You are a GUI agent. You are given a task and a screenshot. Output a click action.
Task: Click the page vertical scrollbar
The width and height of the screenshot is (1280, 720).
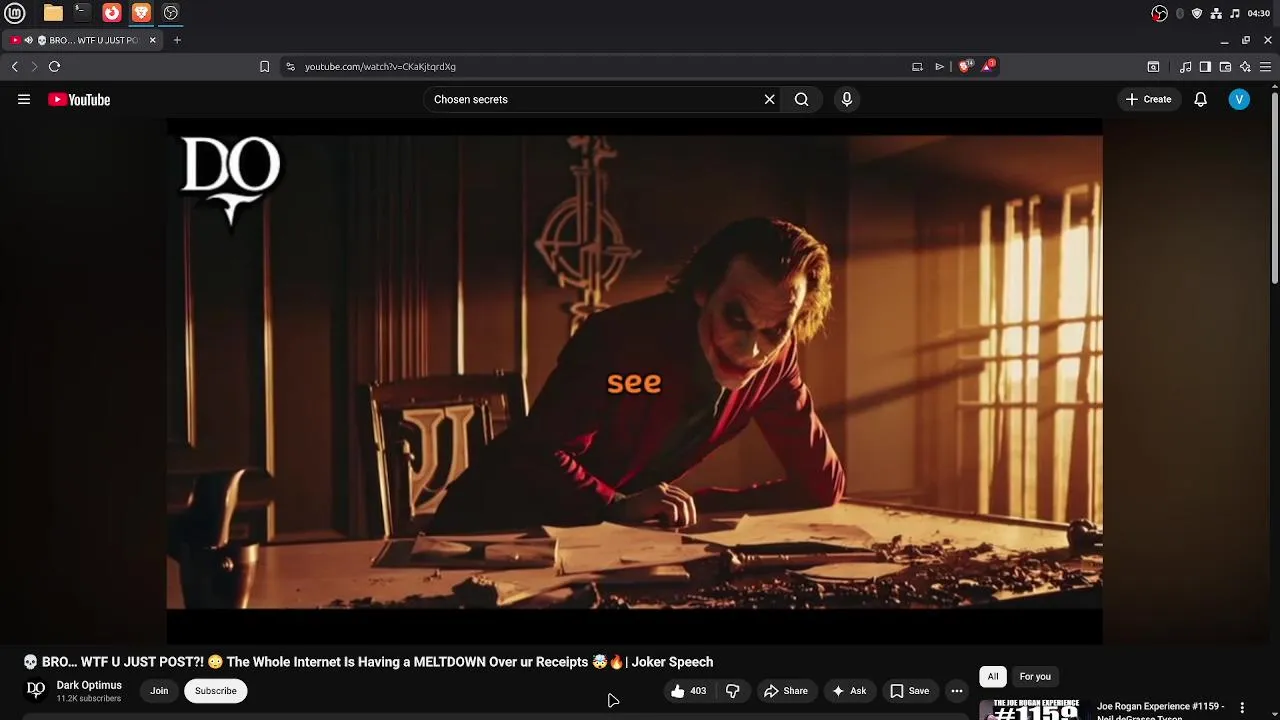coord(1275,188)
